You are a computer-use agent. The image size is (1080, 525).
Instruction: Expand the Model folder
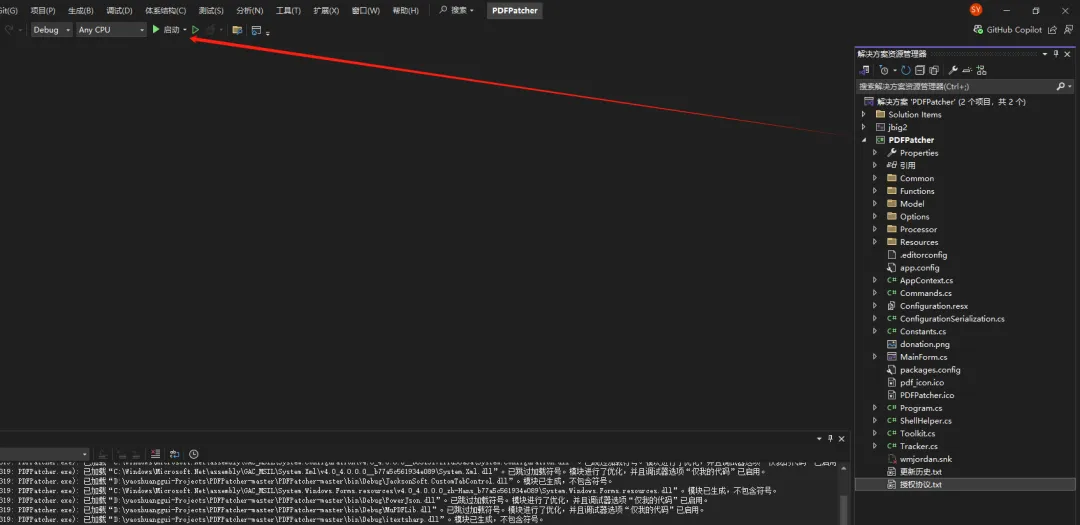click(875, 204)
